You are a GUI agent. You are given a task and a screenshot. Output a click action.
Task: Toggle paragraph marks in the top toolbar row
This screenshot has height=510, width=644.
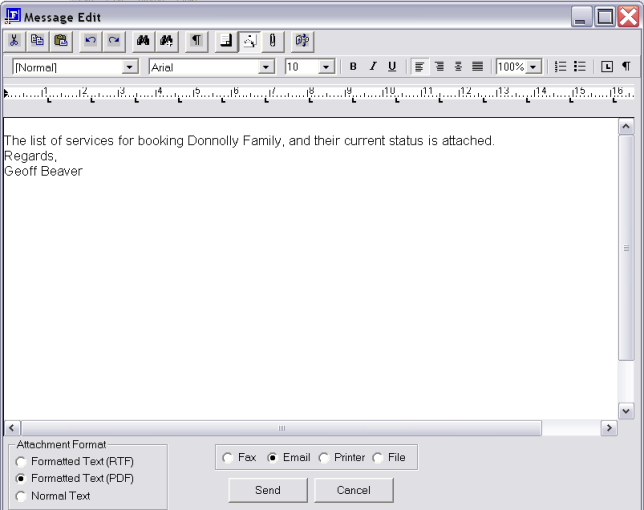coord(197,41)
